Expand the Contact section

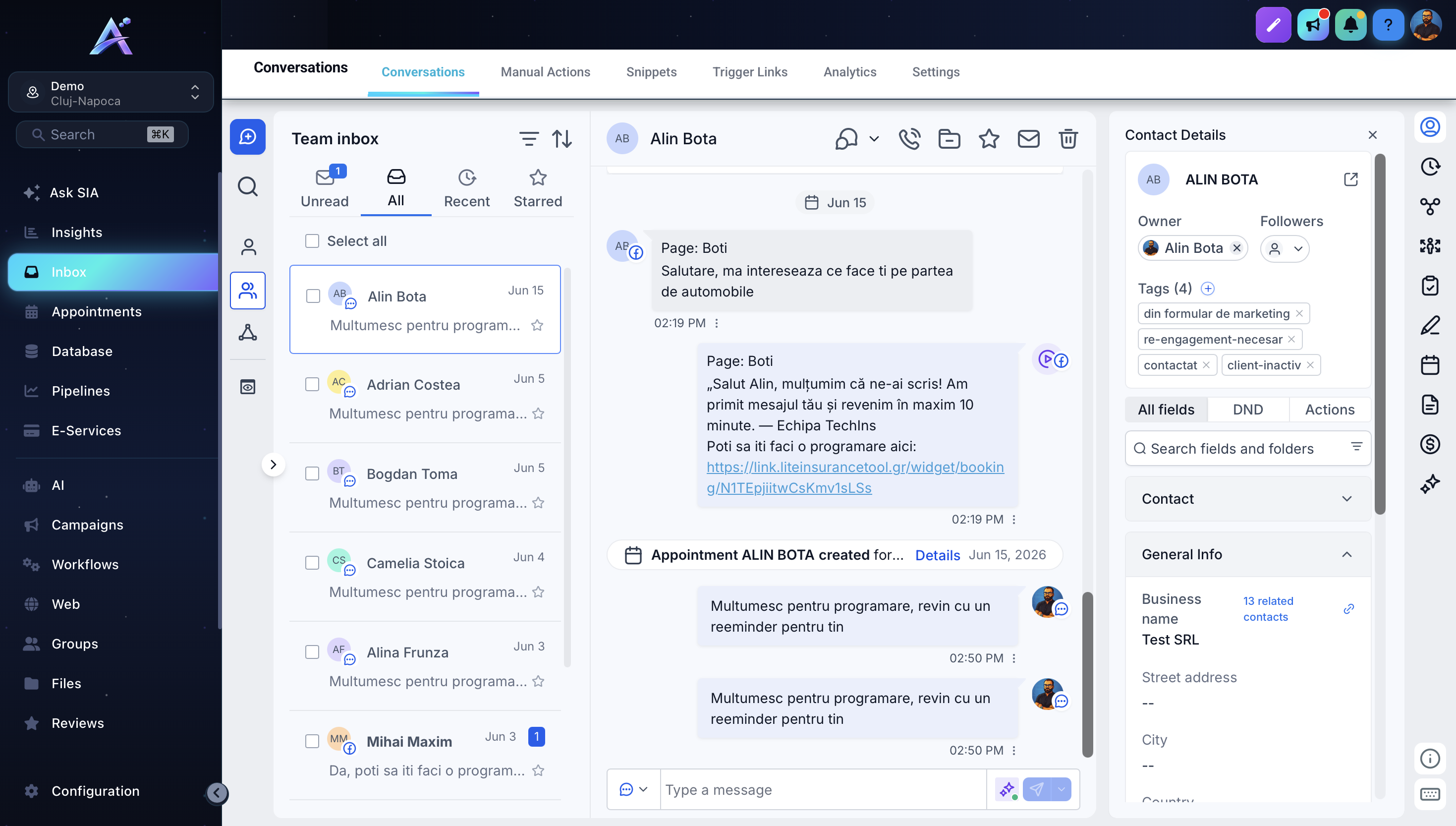[x=1247, y=499]
